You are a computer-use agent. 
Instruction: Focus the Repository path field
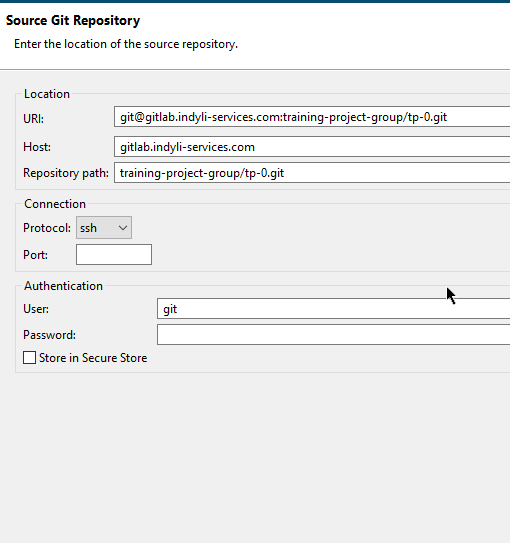[312, 173]
